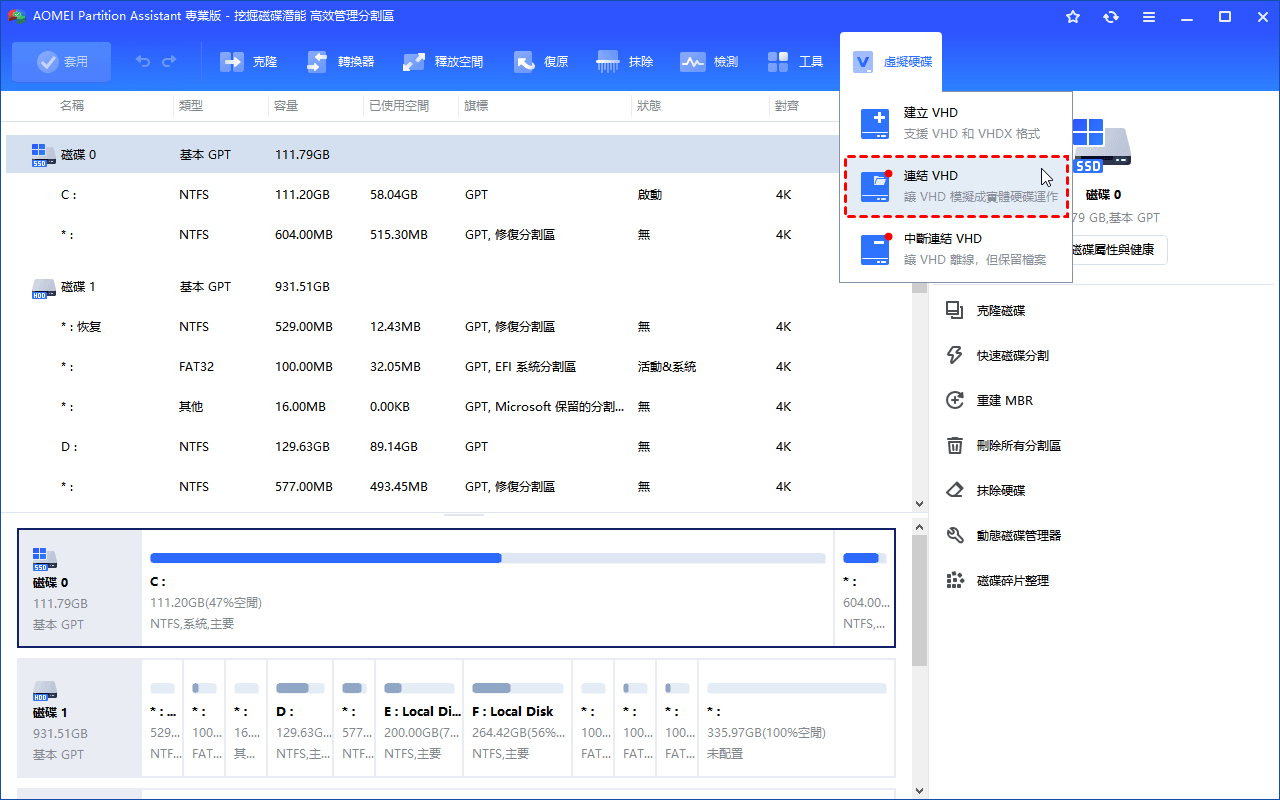This screenshot has height=800, width=1280.
Task: Select E: Local Disk partition in disk map
Action: click(x=419, y=717)
